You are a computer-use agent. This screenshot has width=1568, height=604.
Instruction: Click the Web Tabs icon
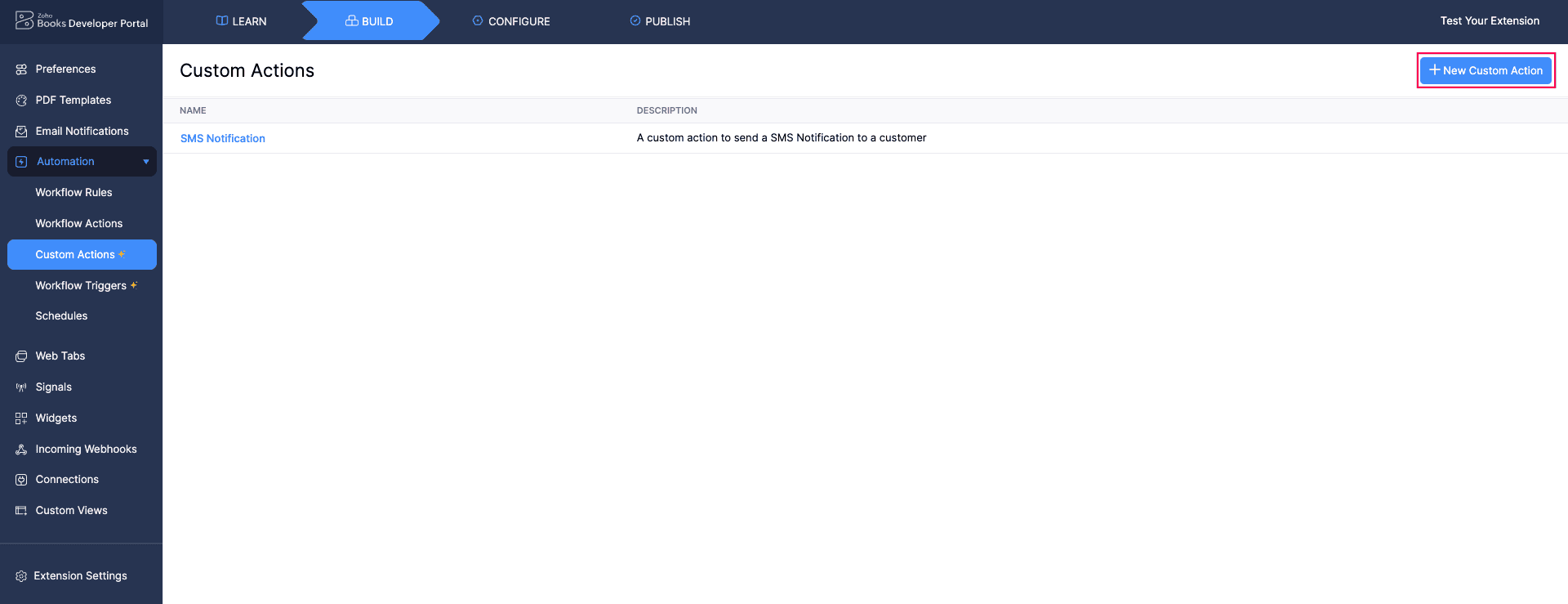click(x=21, y=356)
